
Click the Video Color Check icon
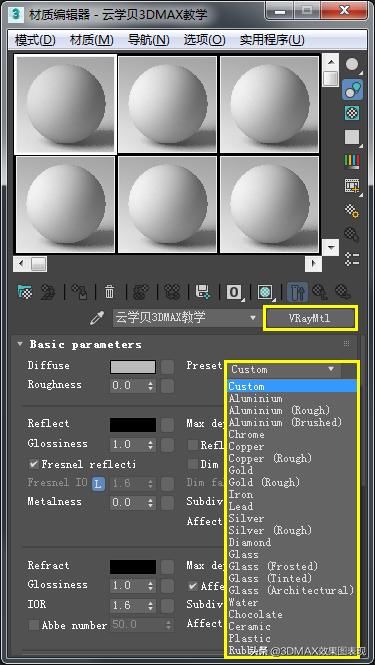pyautogui.click(x=352, y=161)
